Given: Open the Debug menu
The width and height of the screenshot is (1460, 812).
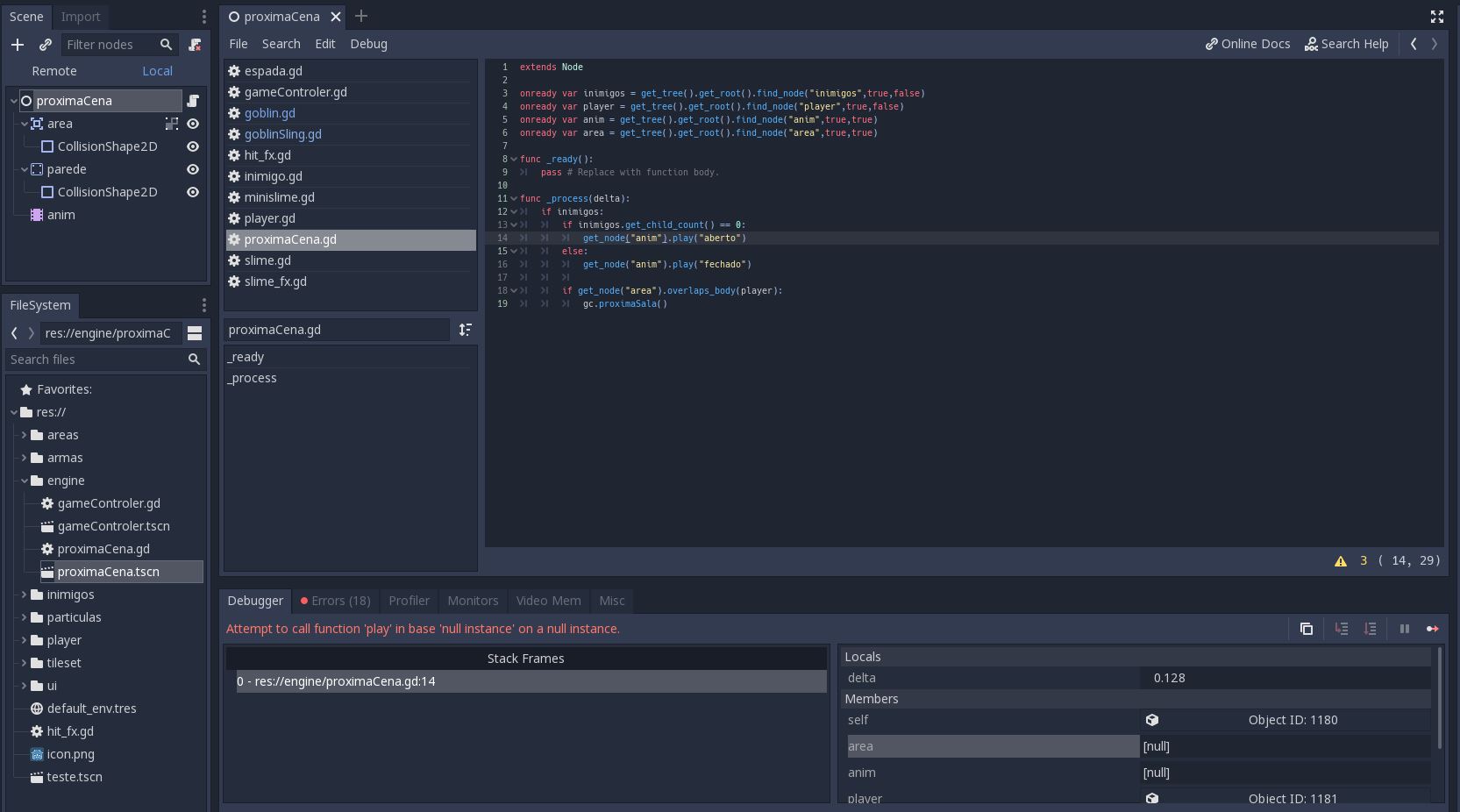Looking at the screenshot, I should (x=367, y=44).
